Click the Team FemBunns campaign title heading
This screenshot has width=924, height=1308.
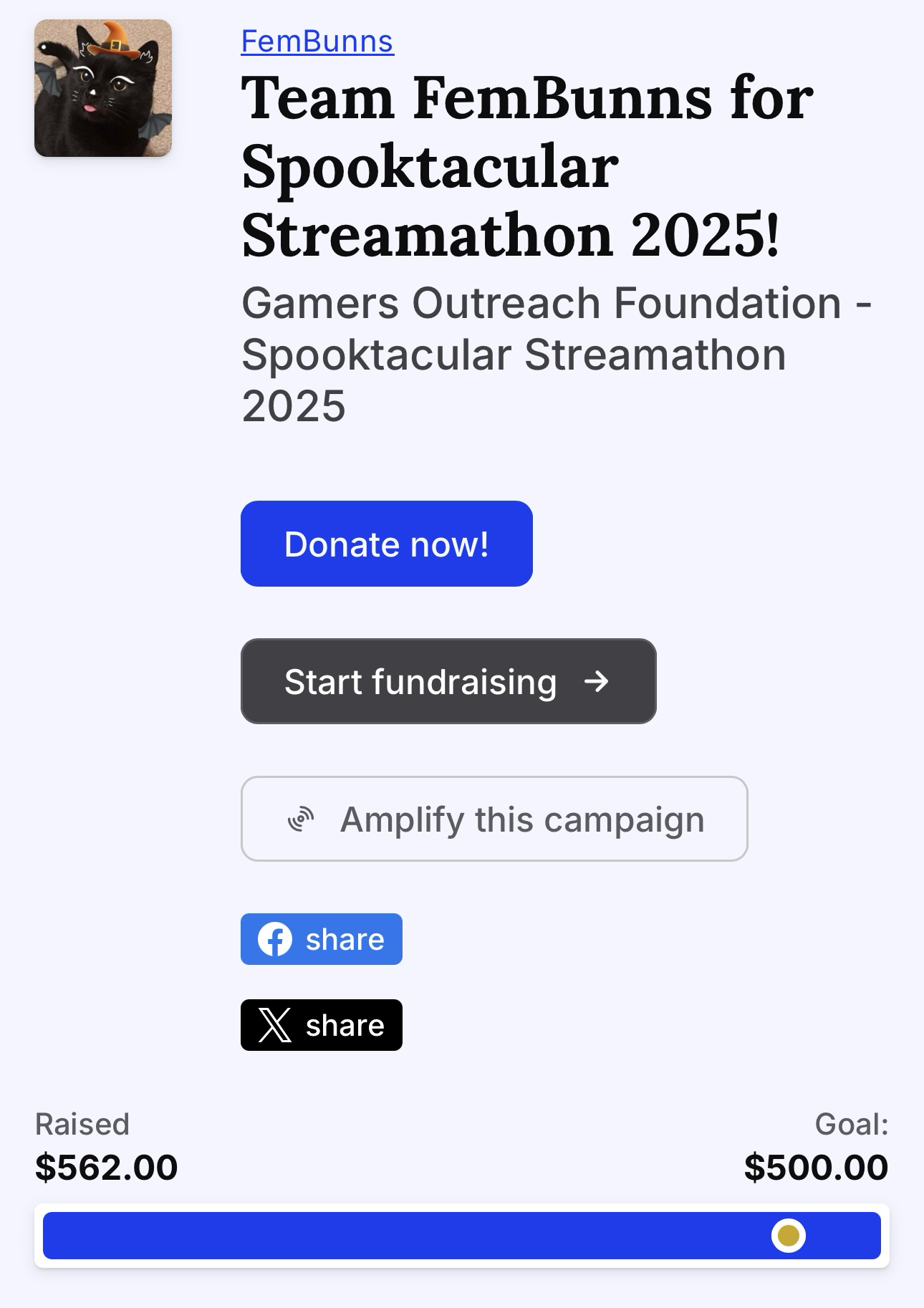click(527, 166)
